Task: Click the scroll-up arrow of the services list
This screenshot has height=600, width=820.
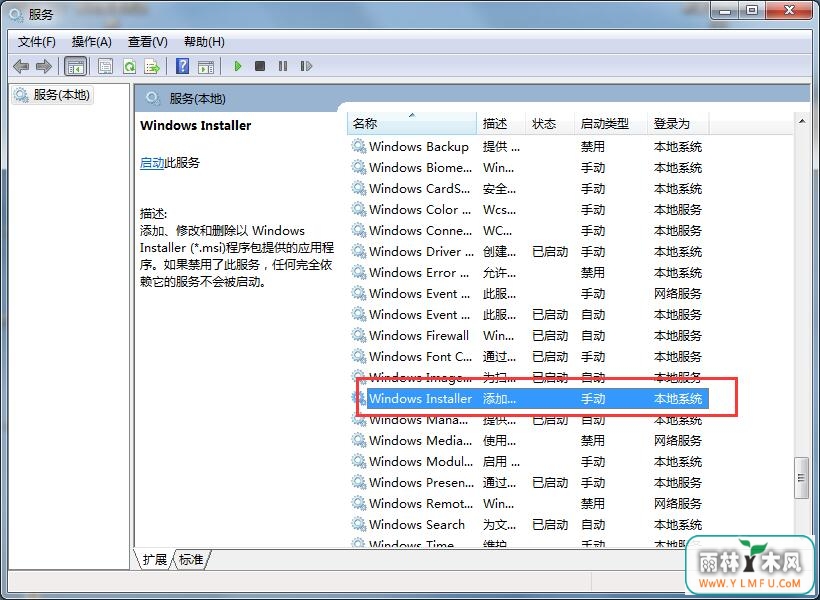Action: point(802,122)
